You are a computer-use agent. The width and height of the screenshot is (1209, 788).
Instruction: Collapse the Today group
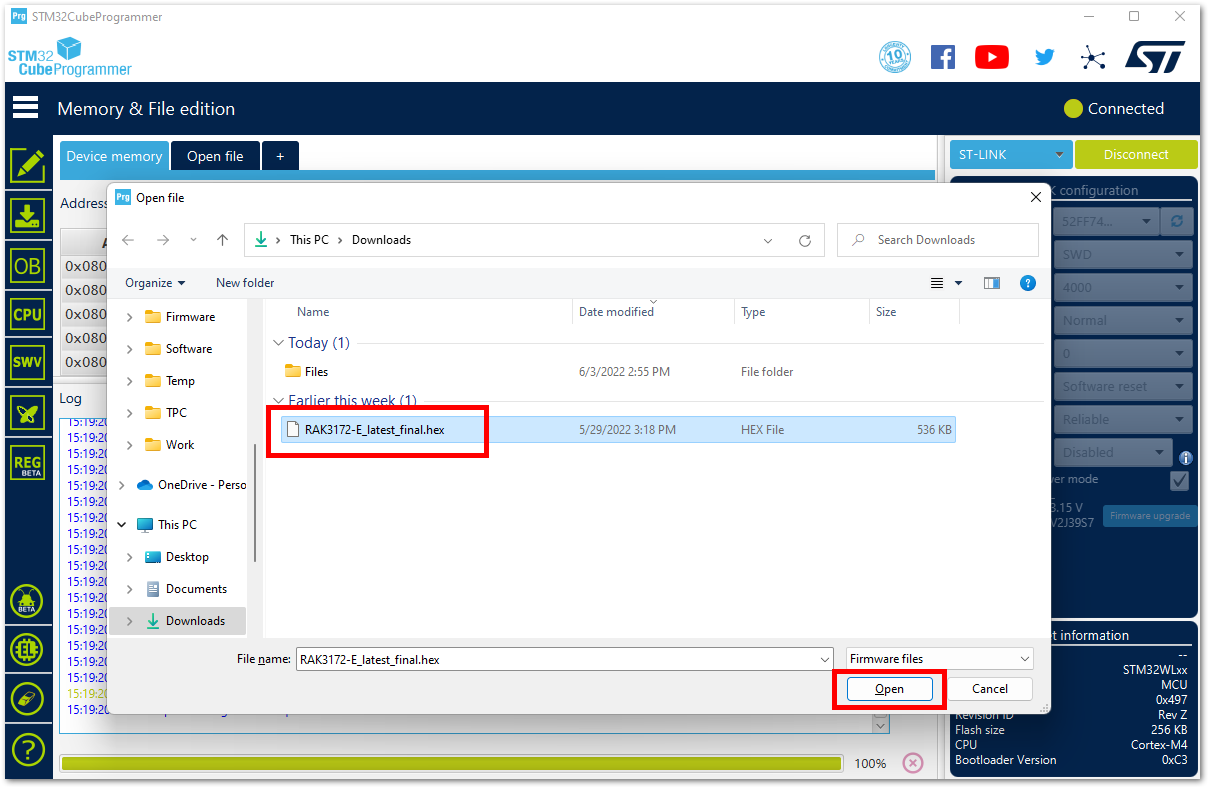click(277, 343)
